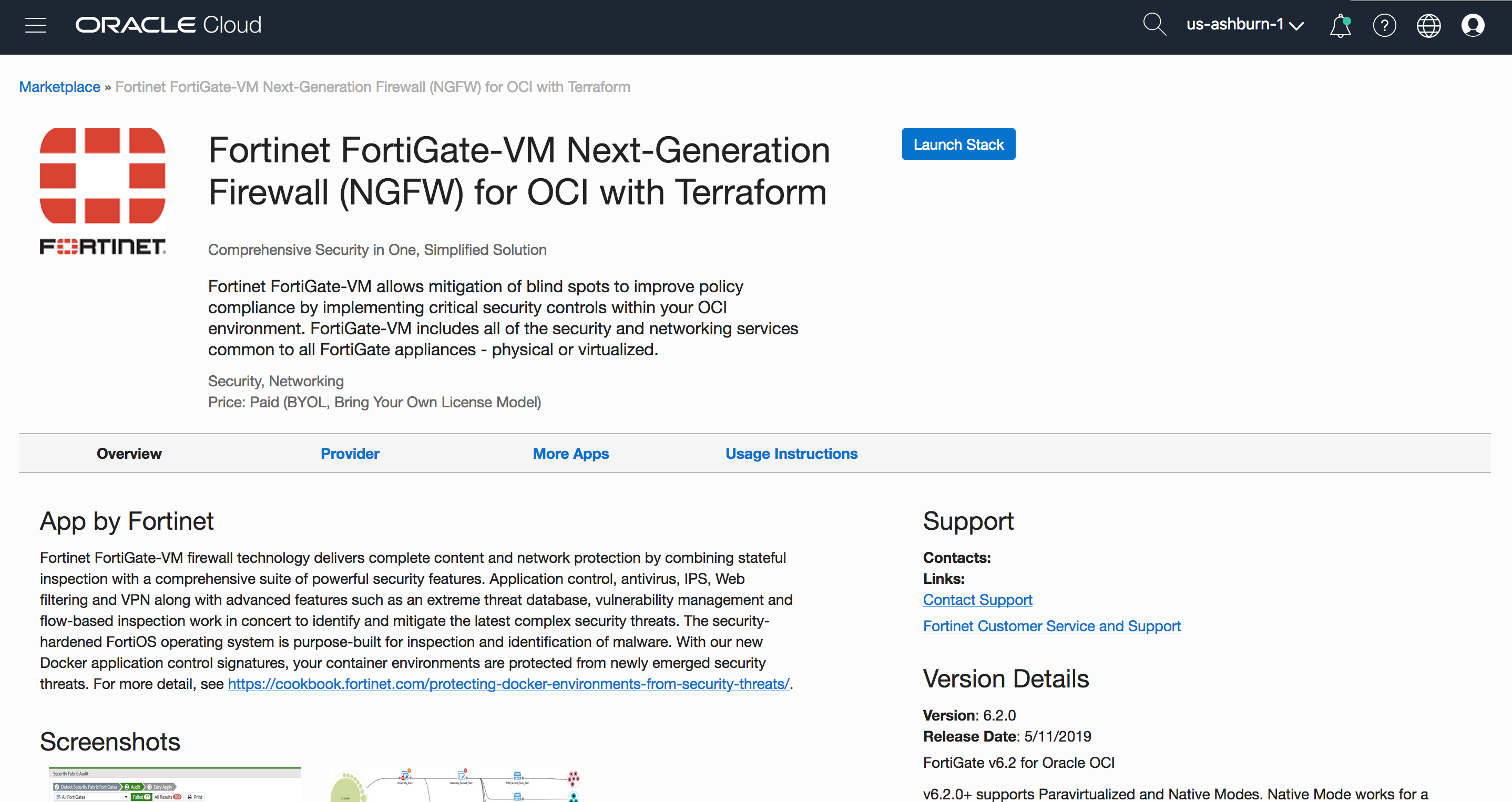Click the Launch Stack button
Image resolution: width=1512 pixels, height=802 pixels.
coord(958,145)
